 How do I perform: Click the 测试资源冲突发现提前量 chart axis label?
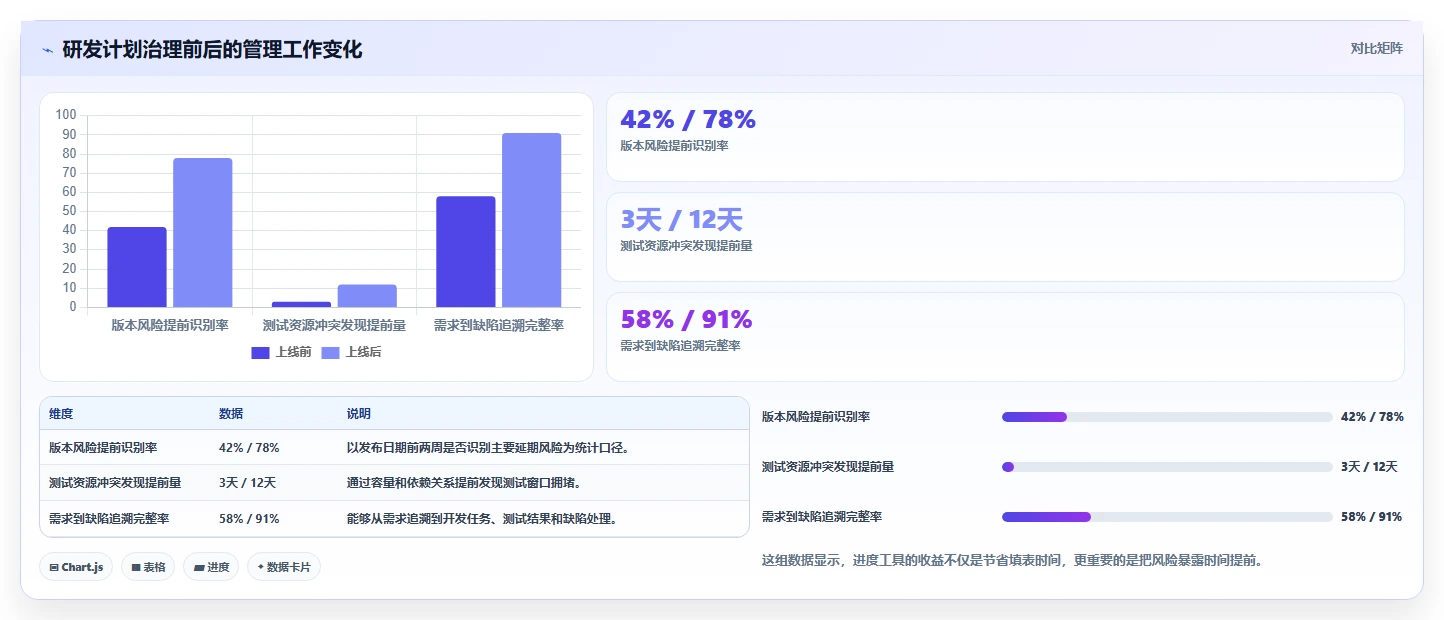pyautogui.click(x=334, y=325)
